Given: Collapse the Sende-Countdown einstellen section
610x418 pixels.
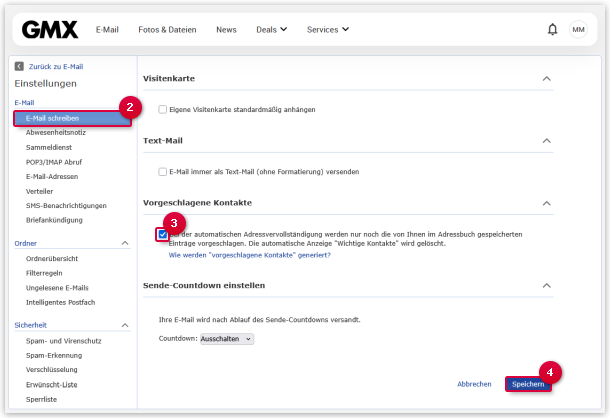Looking at the screenshot, I should click(546, 286).
